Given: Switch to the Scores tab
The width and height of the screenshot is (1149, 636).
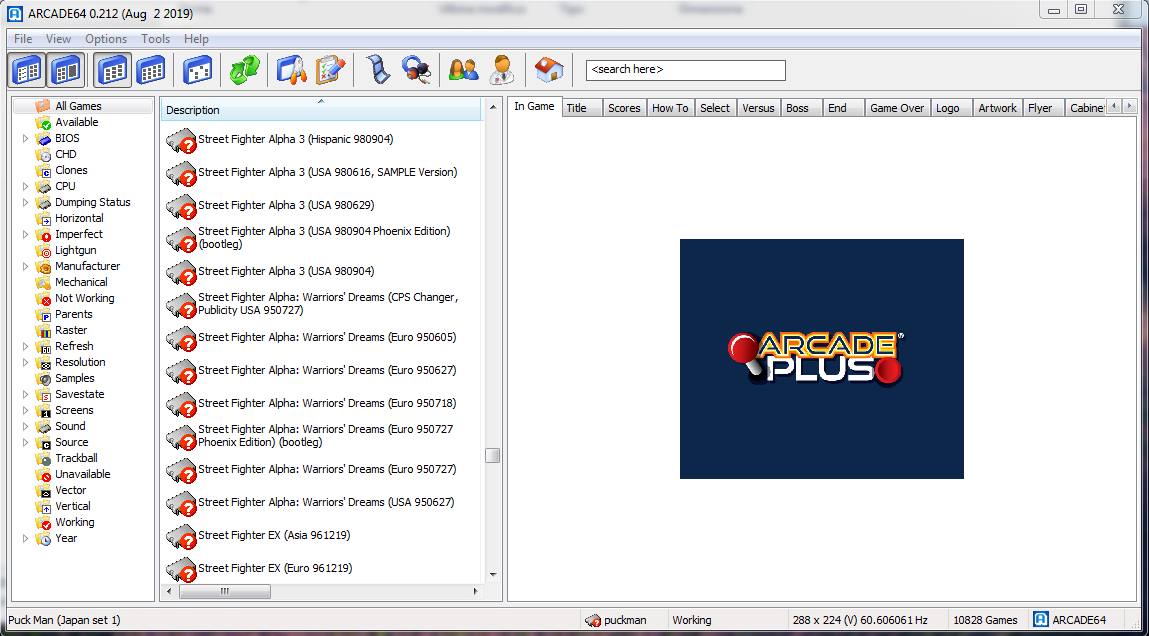Looking at the screenshot, I should pos(624,108).
